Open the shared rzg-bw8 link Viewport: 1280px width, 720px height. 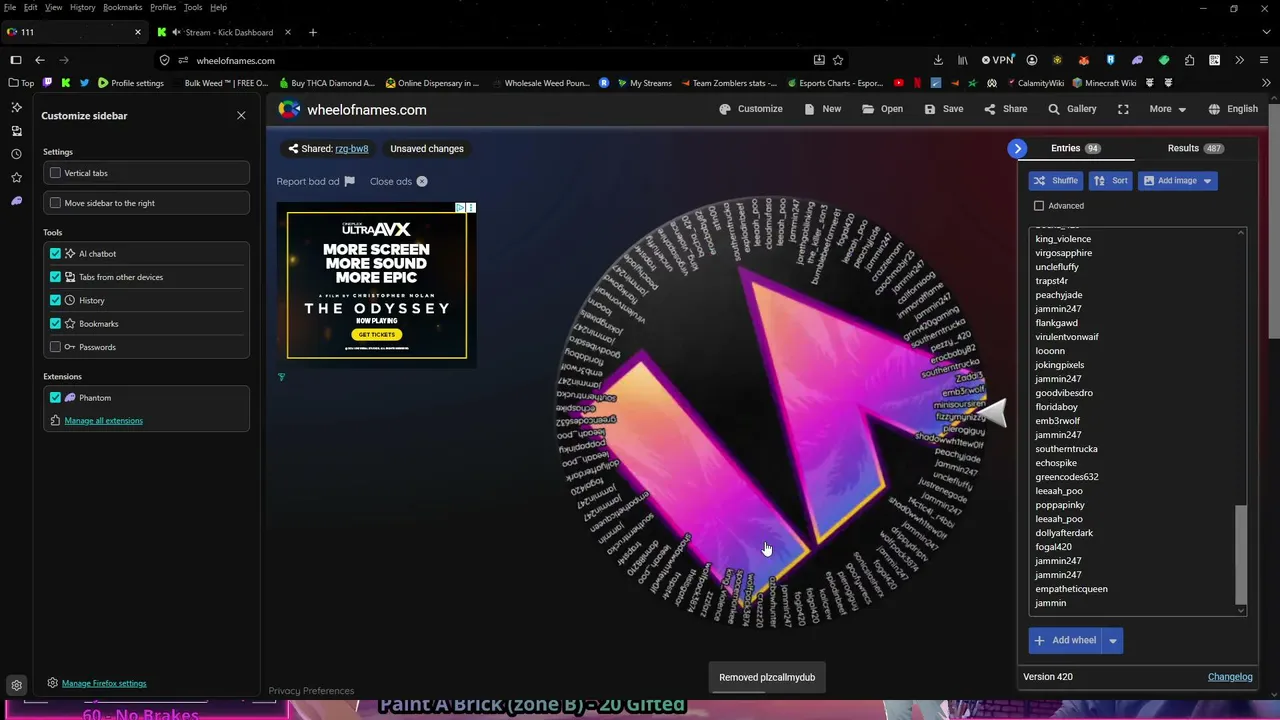(351, 149)
